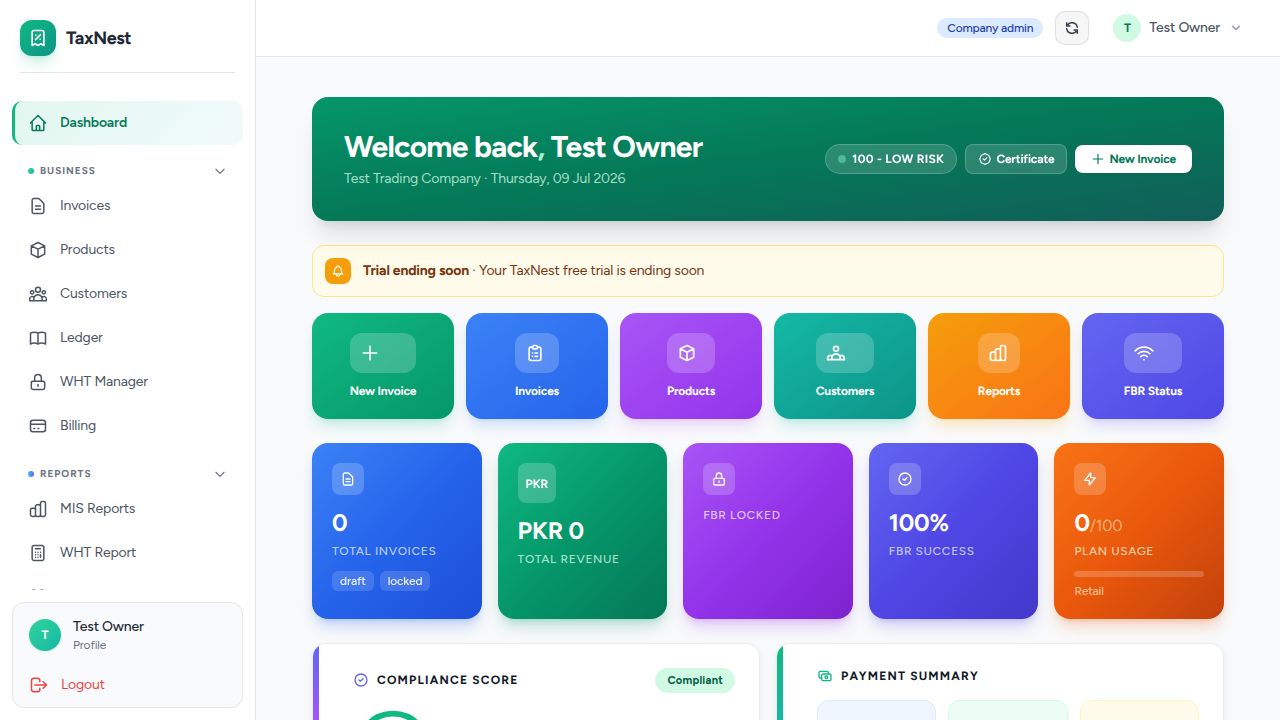Open Invoices in the sidebar
This screenshot has width=1280, height=720.
click(x=127, y=206)
